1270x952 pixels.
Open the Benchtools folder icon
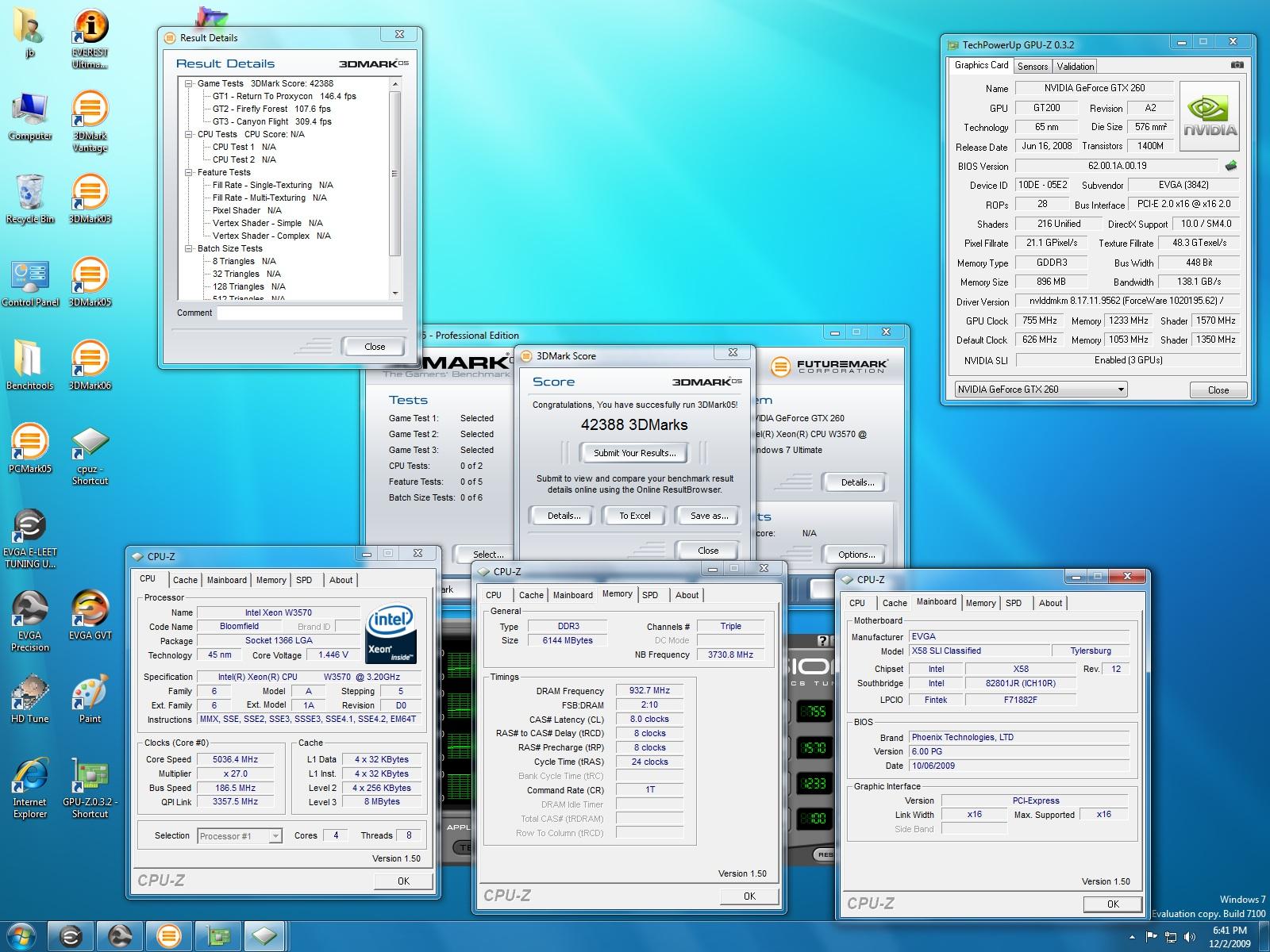[30, 367]
